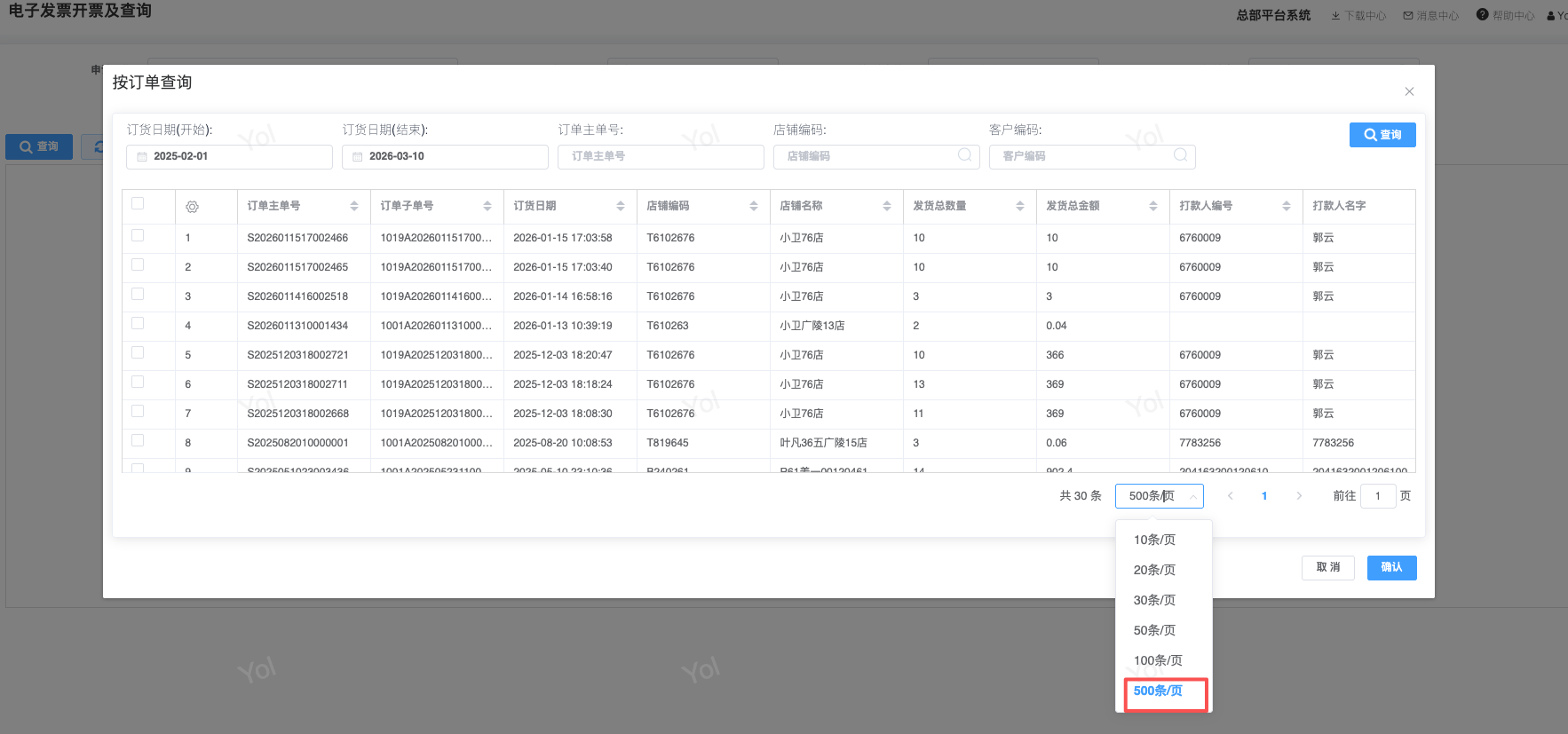This screenshot has height=734, width=1568.
Task: Go to next page arrow
Action: [1299, 496]
